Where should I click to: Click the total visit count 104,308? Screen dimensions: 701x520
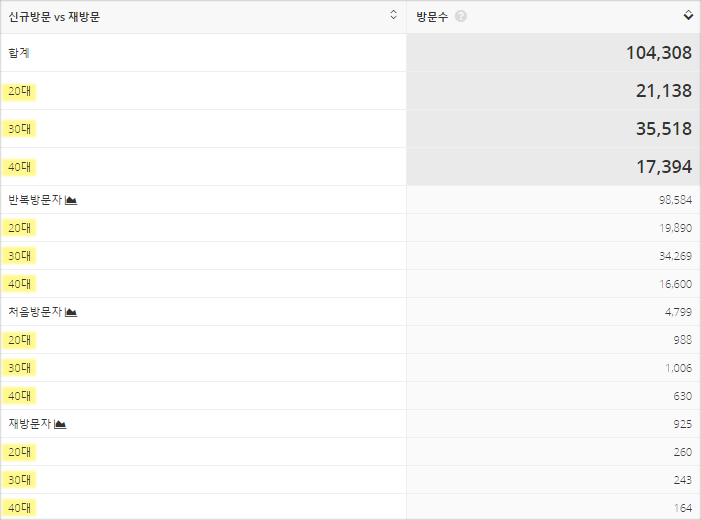(651, 53)
